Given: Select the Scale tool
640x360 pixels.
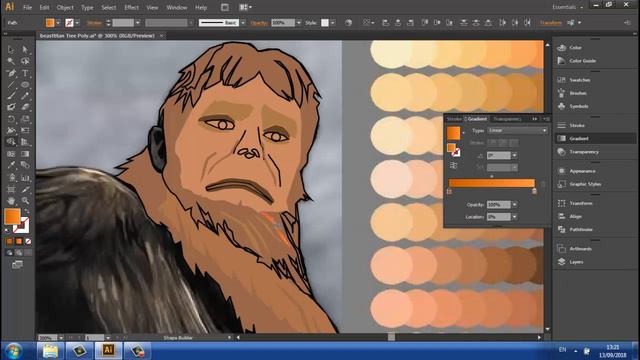Looking at the screenshot, I should pos(25,119).
